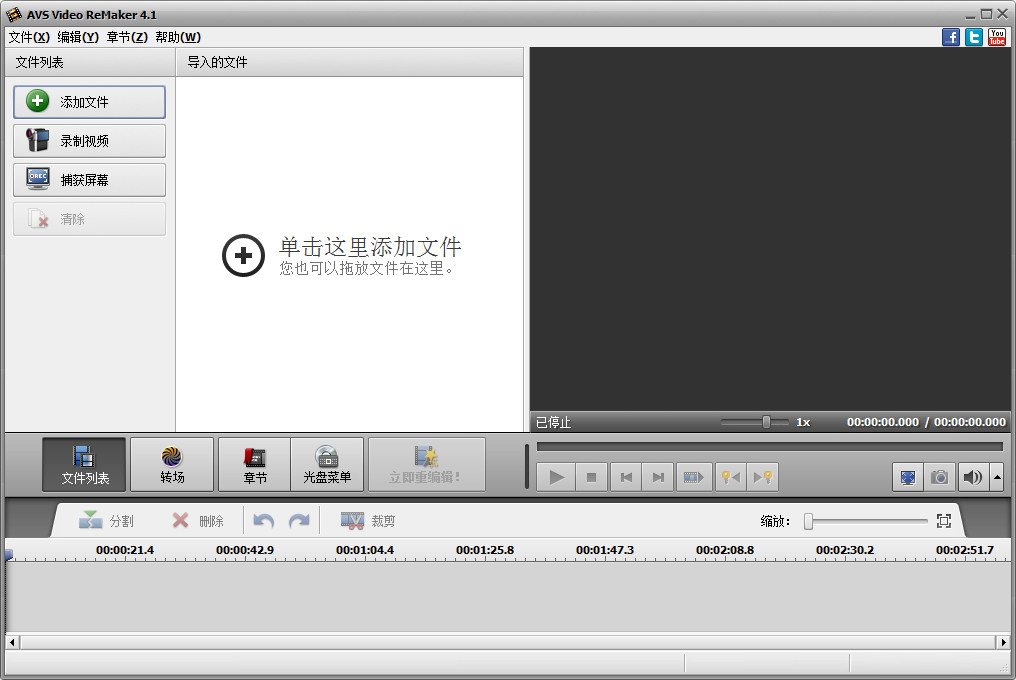Open the 编辑(Y) menu
This screenshot has height=680, width=1016.
click(x=78, y=37)
